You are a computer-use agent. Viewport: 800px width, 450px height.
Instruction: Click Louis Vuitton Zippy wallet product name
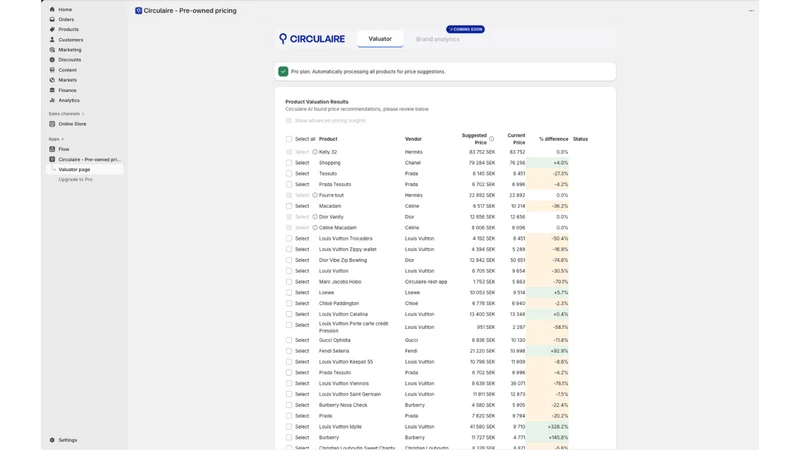(347, 249)
